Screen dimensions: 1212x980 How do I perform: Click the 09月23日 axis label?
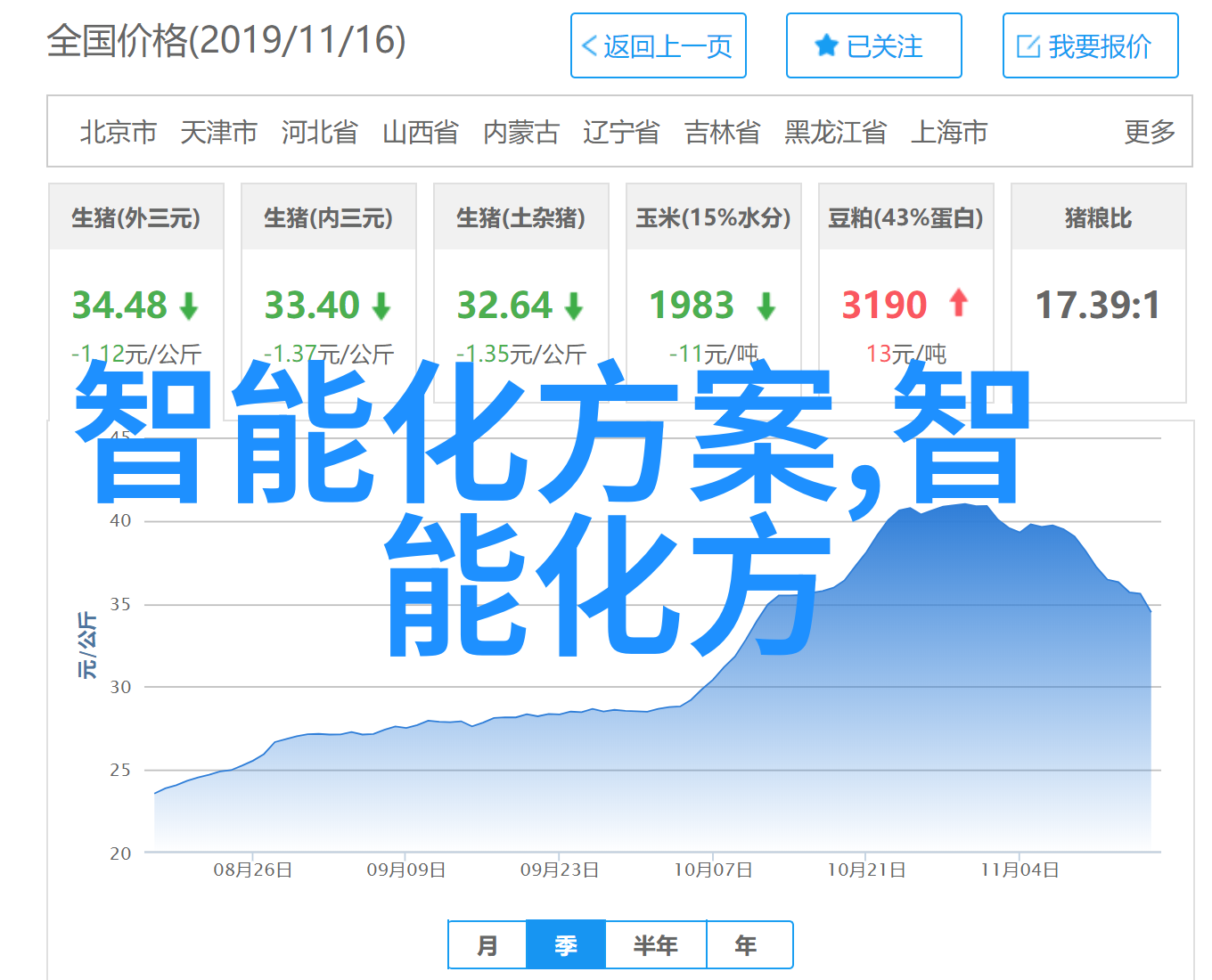[x=560, y=870]
